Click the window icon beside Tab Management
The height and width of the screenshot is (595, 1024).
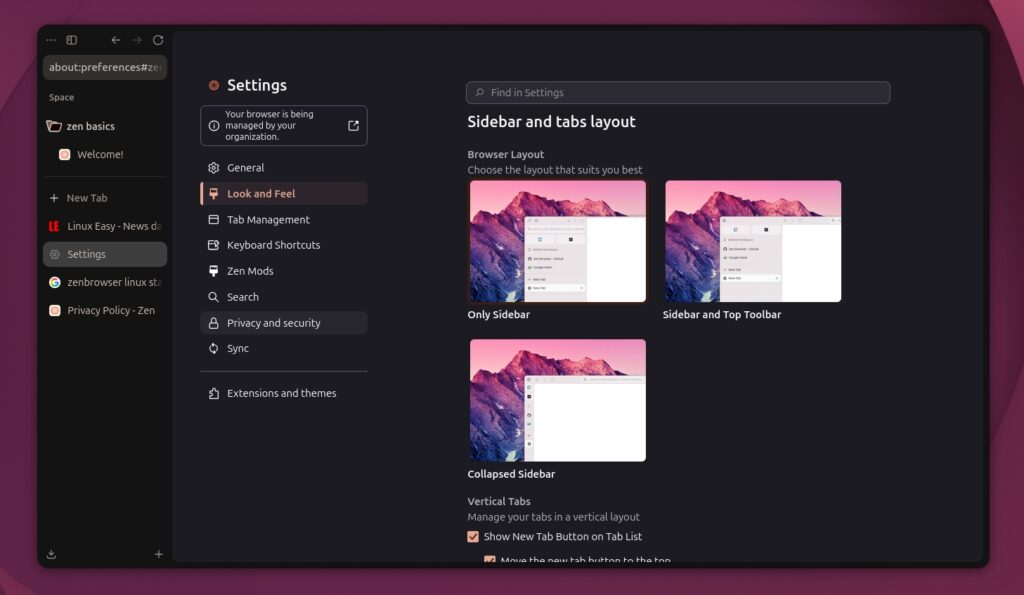click(214, 219)
